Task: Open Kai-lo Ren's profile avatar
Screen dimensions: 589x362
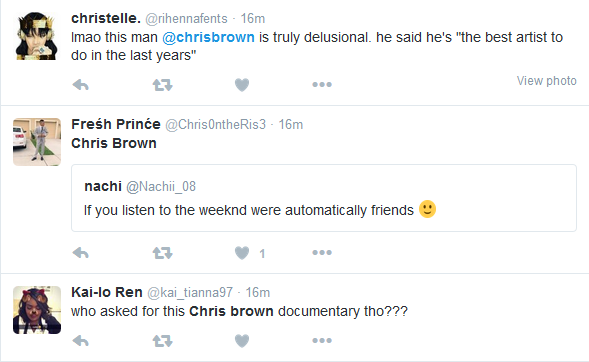Action: [x=37, y=310]
